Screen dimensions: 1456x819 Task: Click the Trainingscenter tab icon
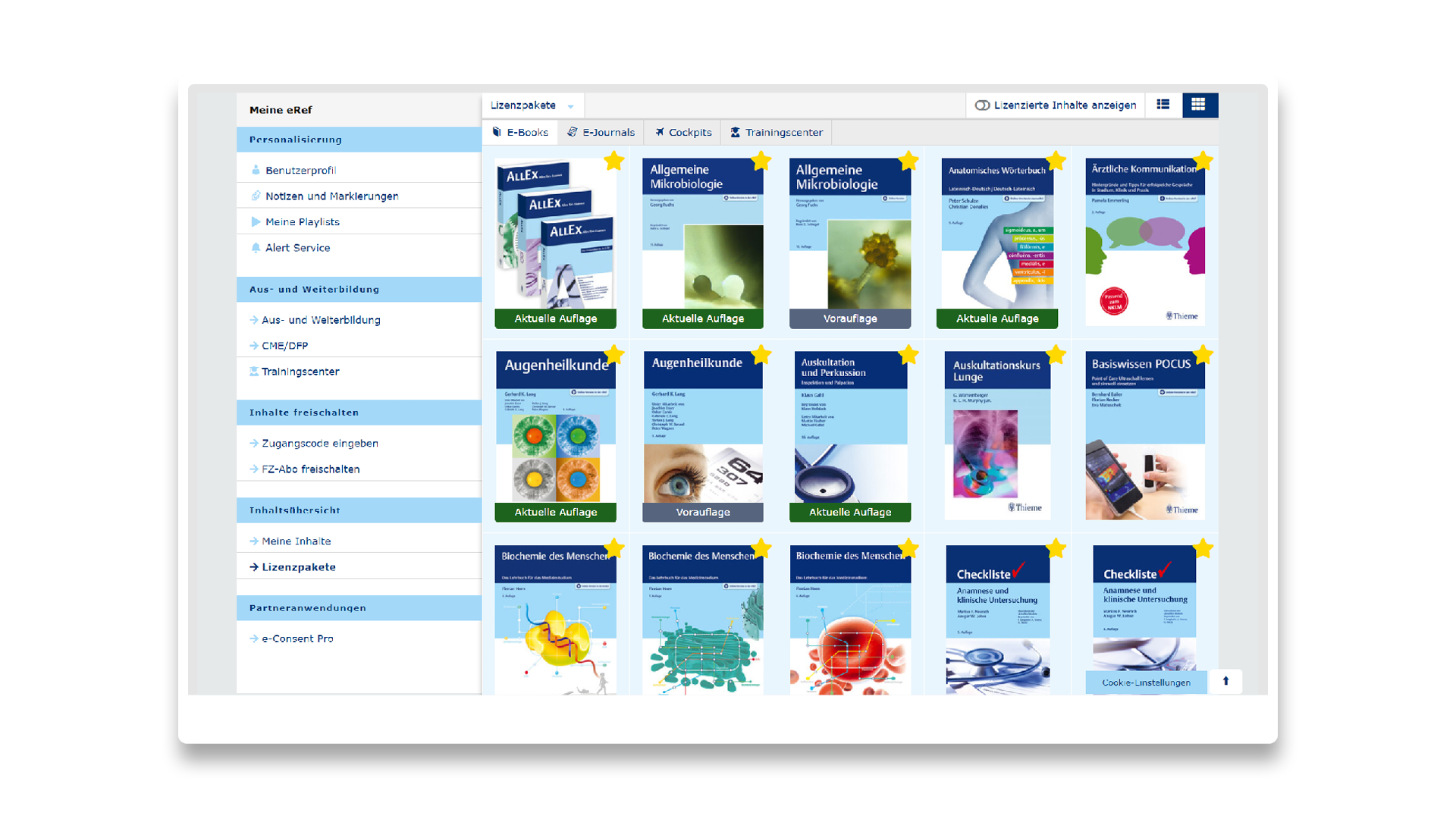(735, 132)
